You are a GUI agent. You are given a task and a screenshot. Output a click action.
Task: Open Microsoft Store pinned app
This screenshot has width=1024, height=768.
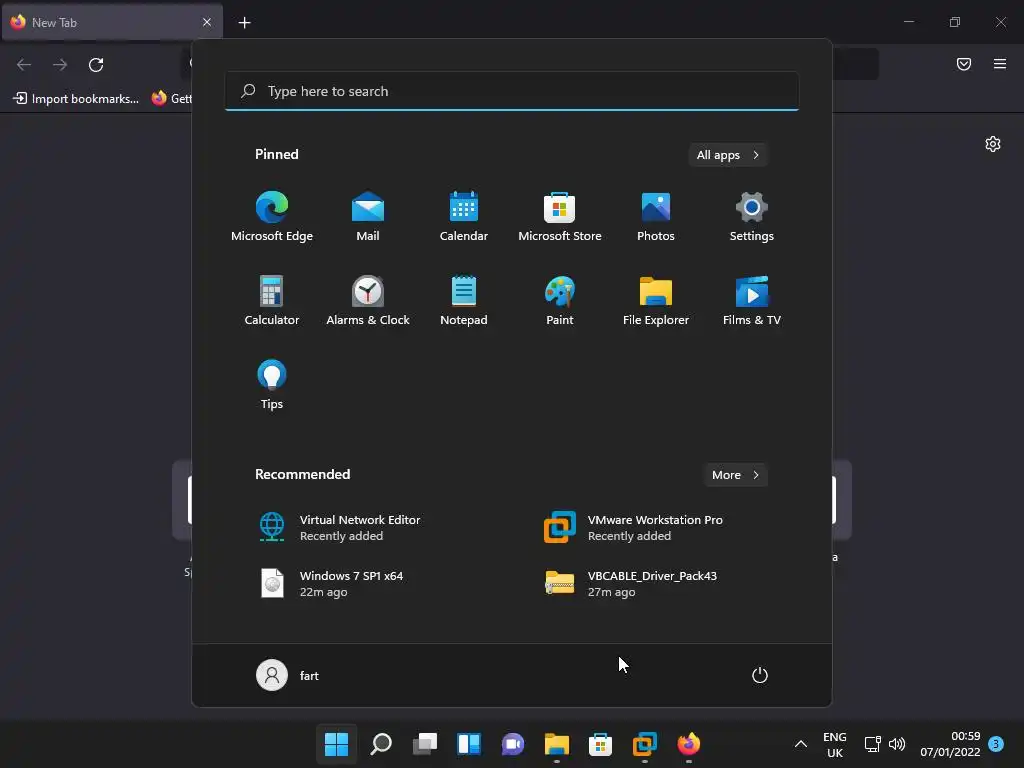coord(560,217)
